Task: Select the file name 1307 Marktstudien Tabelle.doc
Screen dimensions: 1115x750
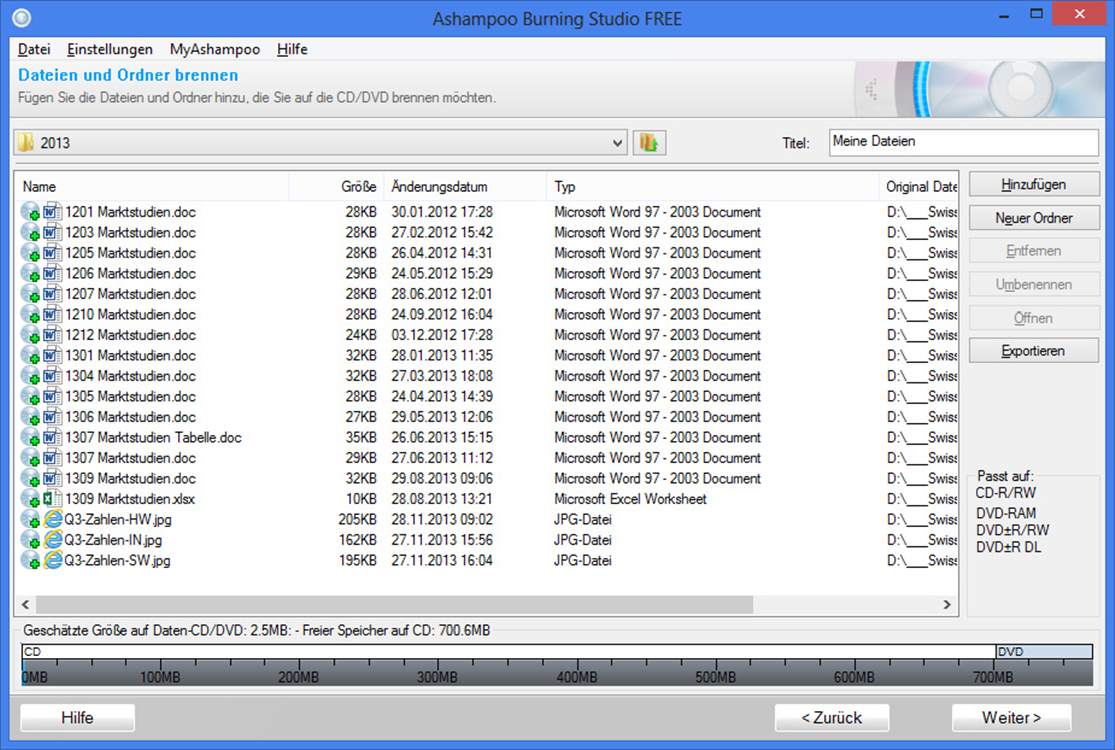Action: pyautogui.click(x=154, y=437)
